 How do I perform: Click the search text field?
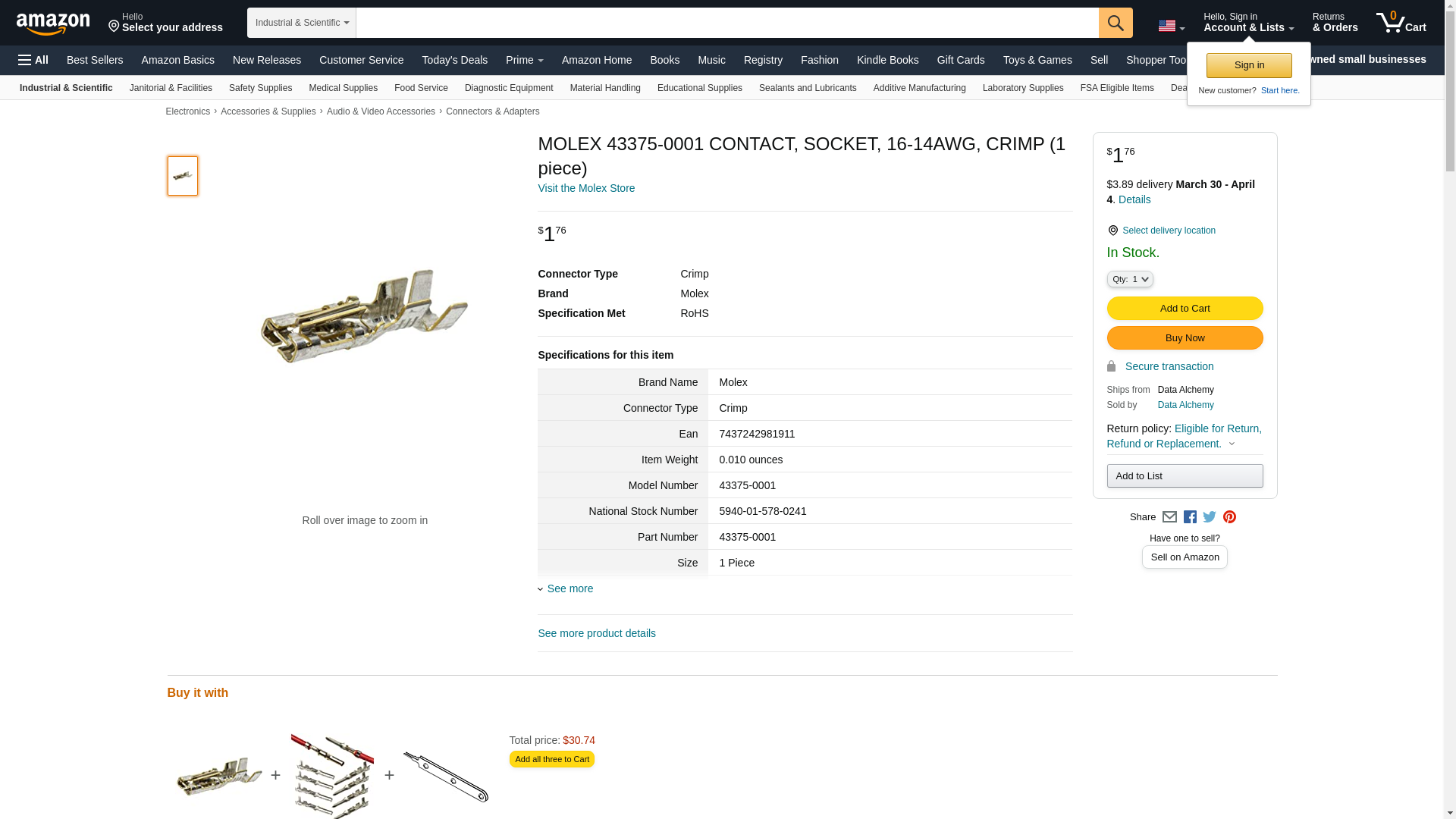click(x=726, y=23)
